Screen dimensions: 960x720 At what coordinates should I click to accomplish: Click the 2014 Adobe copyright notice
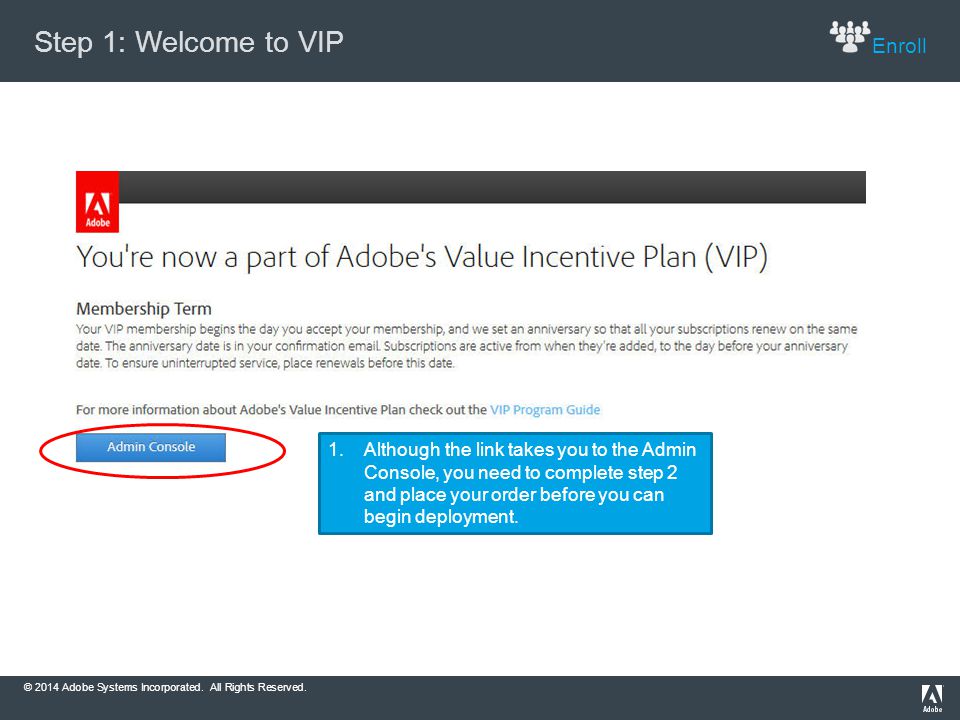165,687
